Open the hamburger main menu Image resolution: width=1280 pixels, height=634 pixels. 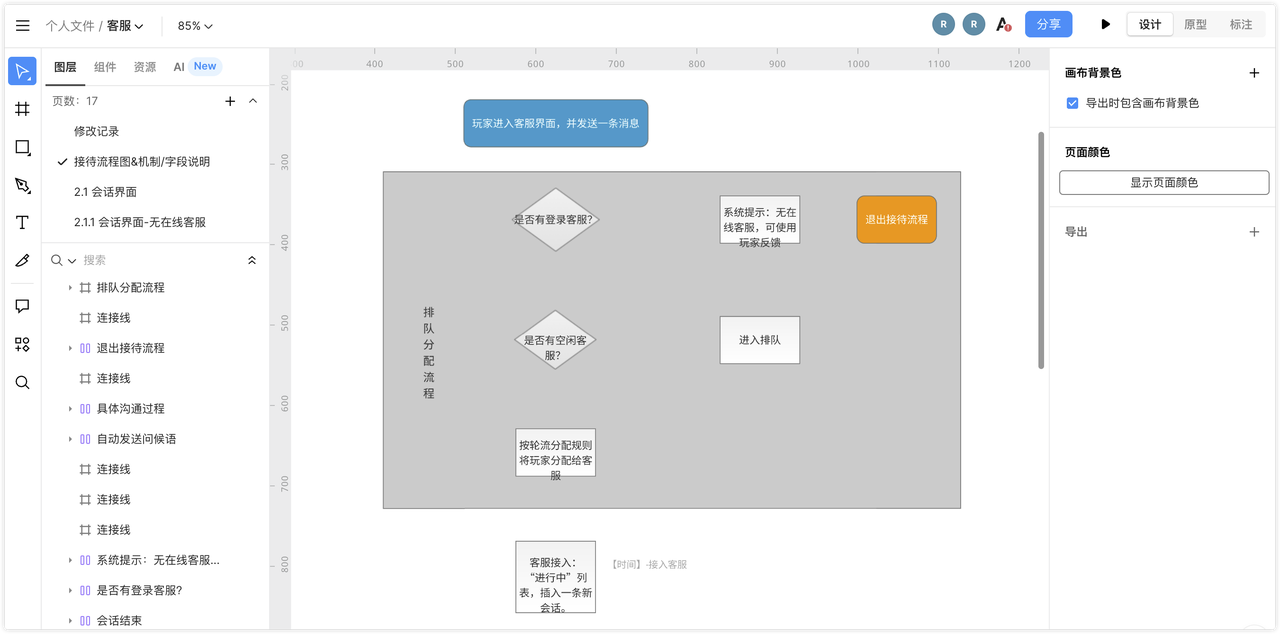point(22,25)
